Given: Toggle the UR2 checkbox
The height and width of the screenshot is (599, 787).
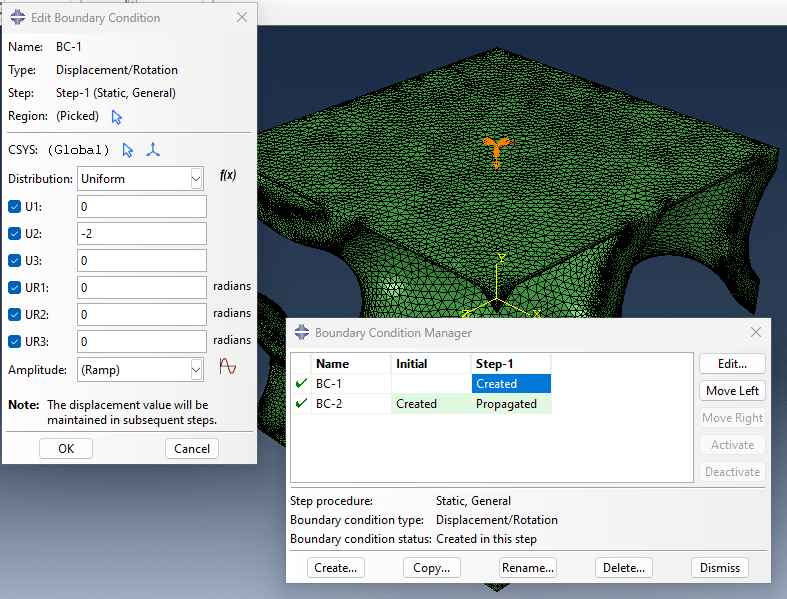Looking at the screenshot, I should click(x=15, y=315).
